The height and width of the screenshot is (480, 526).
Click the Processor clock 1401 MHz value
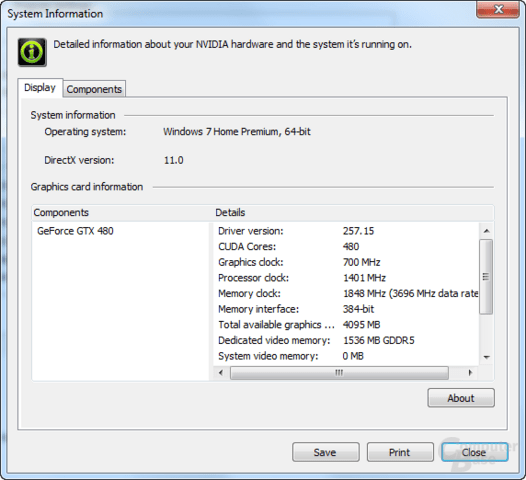364,278
